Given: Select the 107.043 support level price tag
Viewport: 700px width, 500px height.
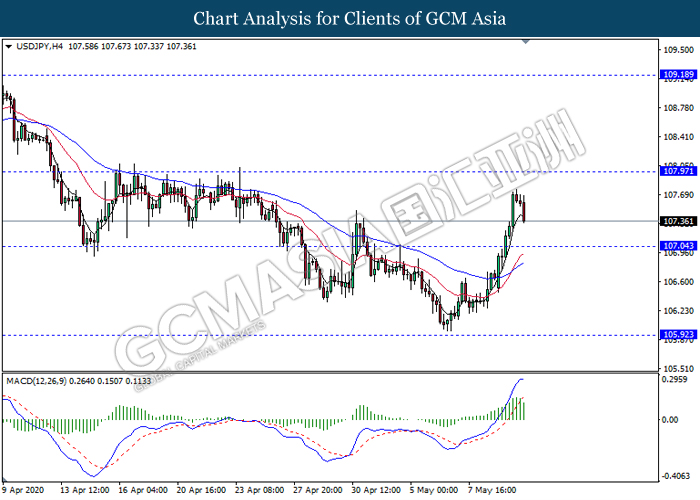Looking at the screenshot, I should pyautogui.click(x=677, y=246).
